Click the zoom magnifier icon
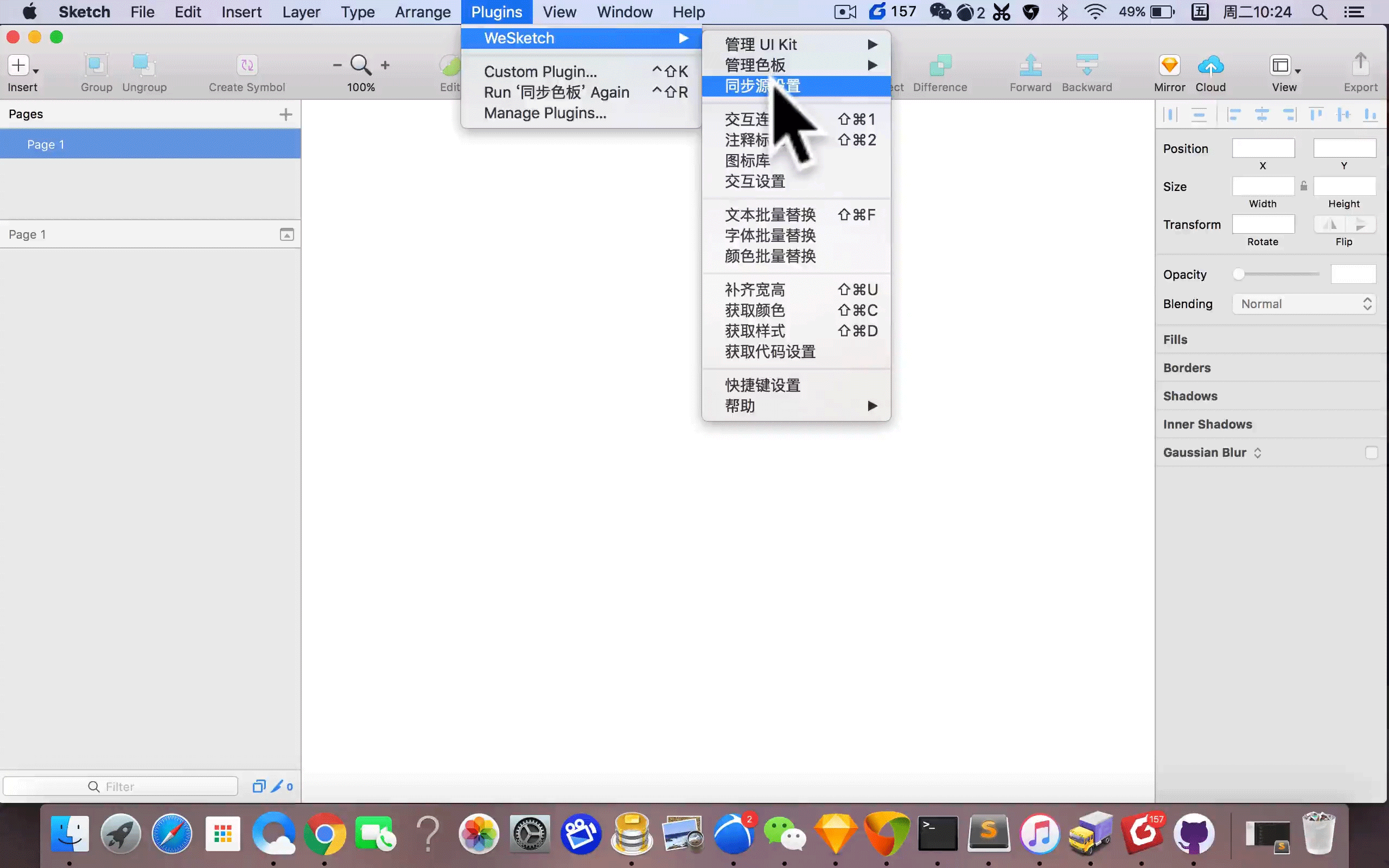This screenshot has height=868, width=1389. [360, 65]
